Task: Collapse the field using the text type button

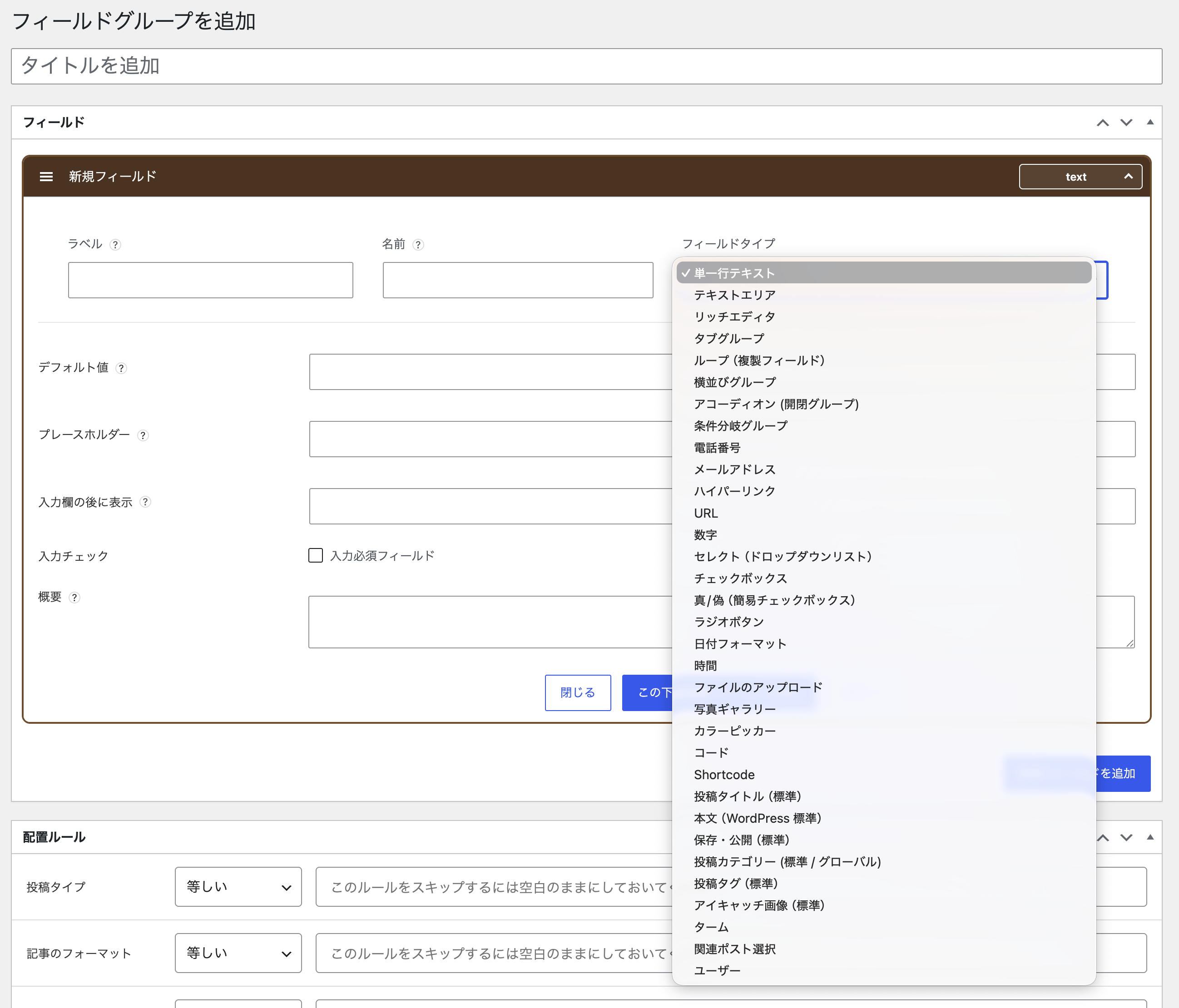Action: [1080, 177]
